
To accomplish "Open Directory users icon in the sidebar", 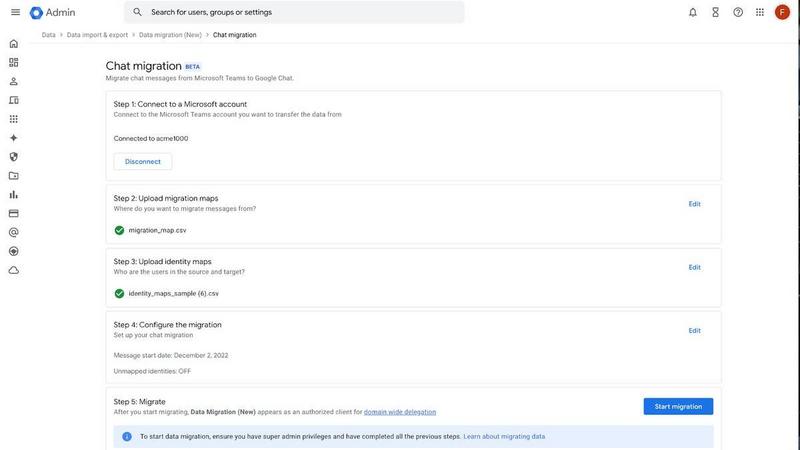I will pyautogui.click(x=14, y=81).
